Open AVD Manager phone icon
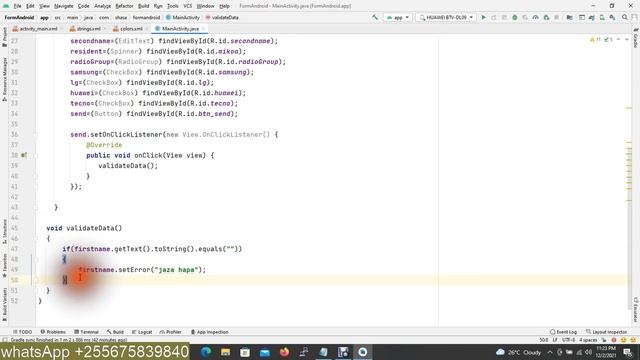This screenshot has height=360, width=640. point(602,18)
